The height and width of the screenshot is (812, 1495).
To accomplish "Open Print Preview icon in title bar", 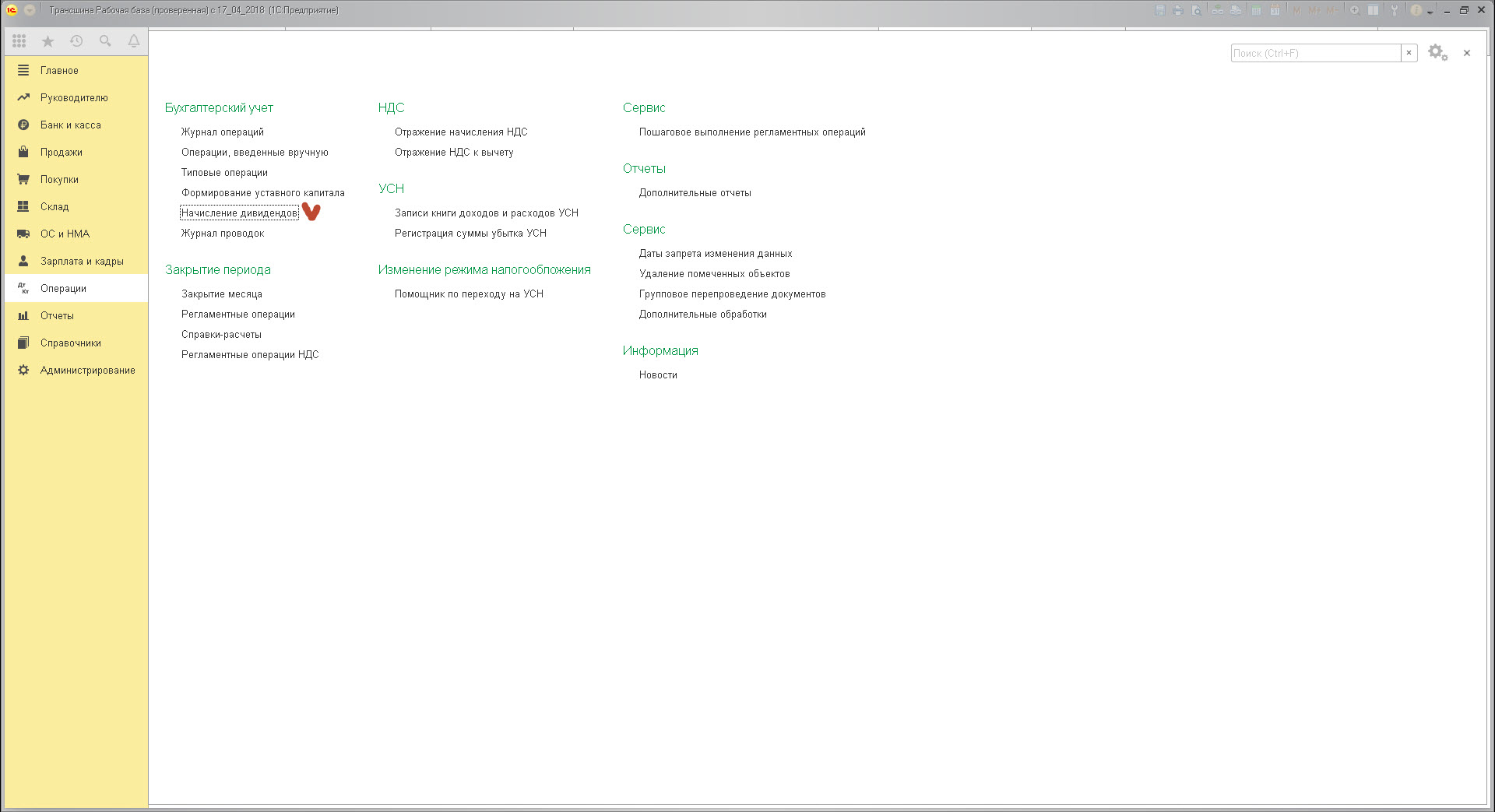I will pos(1196,10).
